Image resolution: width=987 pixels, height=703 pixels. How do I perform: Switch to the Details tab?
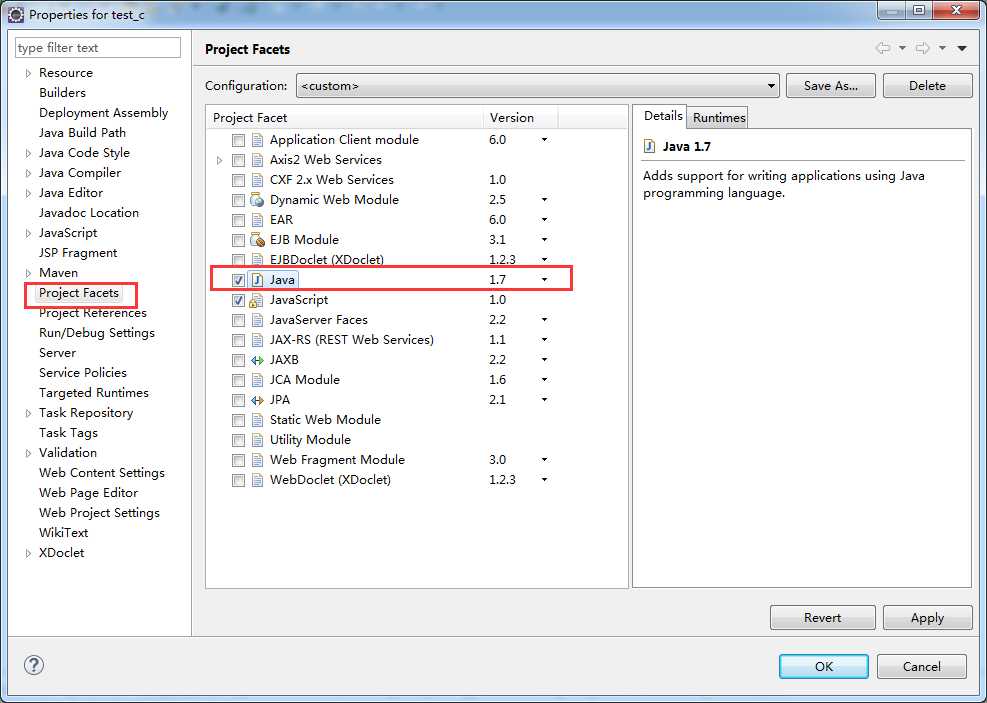[x=663, y=116]
